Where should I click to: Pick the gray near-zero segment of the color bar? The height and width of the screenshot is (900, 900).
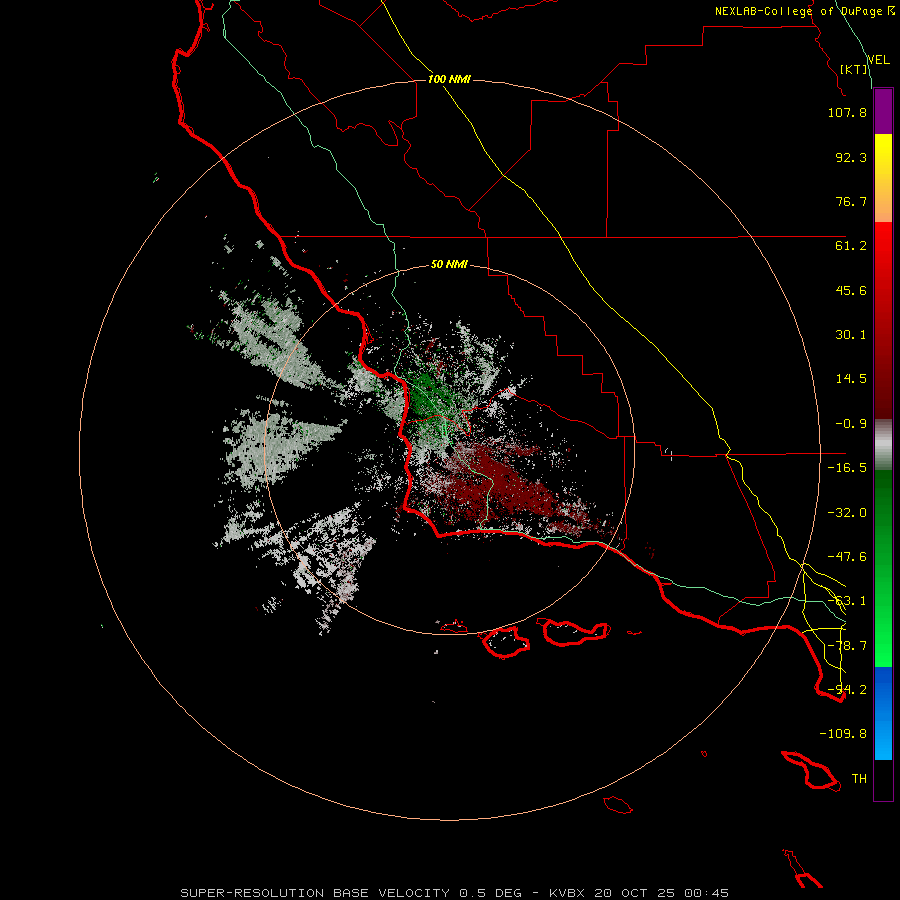pyautogui.click(x=883, y=445)
